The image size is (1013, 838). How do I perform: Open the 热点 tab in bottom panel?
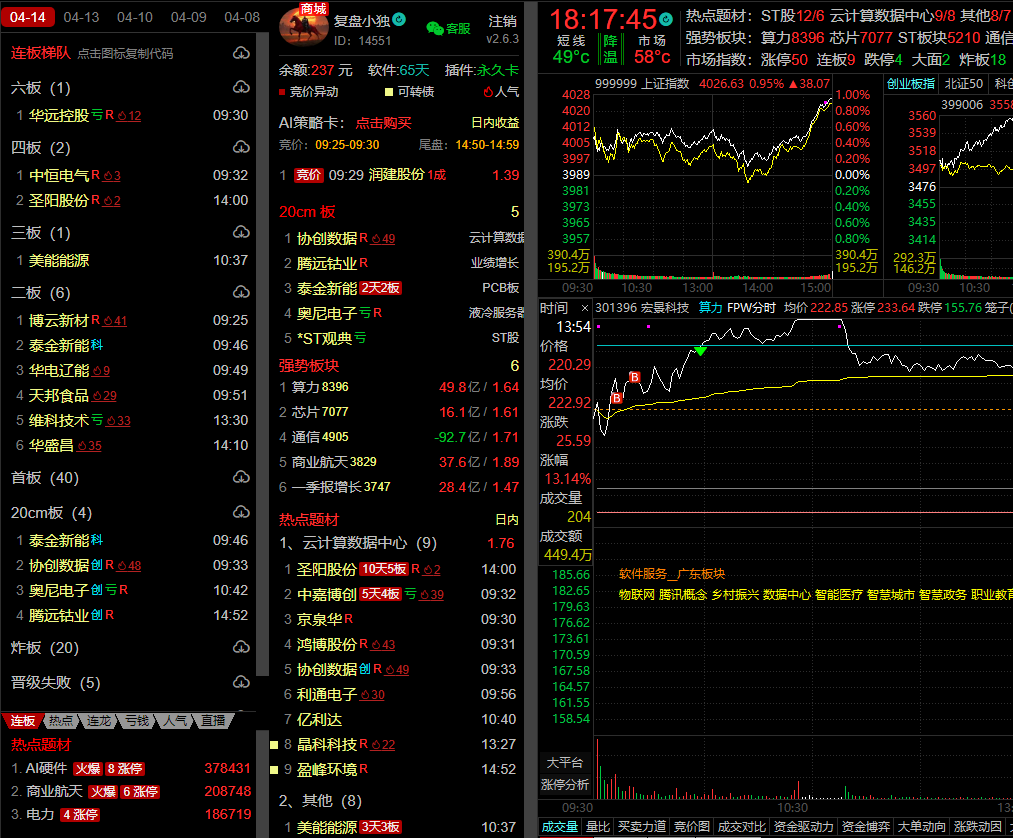click(60, 720)
